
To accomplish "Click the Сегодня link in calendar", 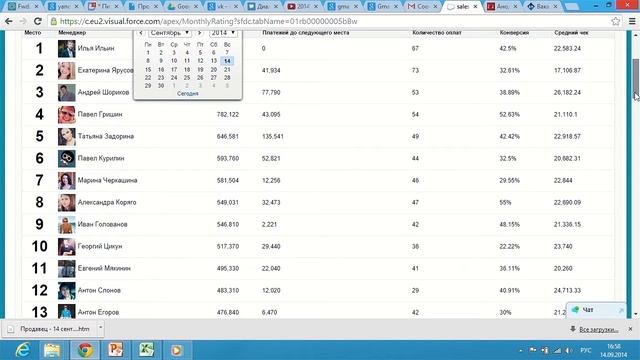I will pyautogui.click(x=187, y=94).
